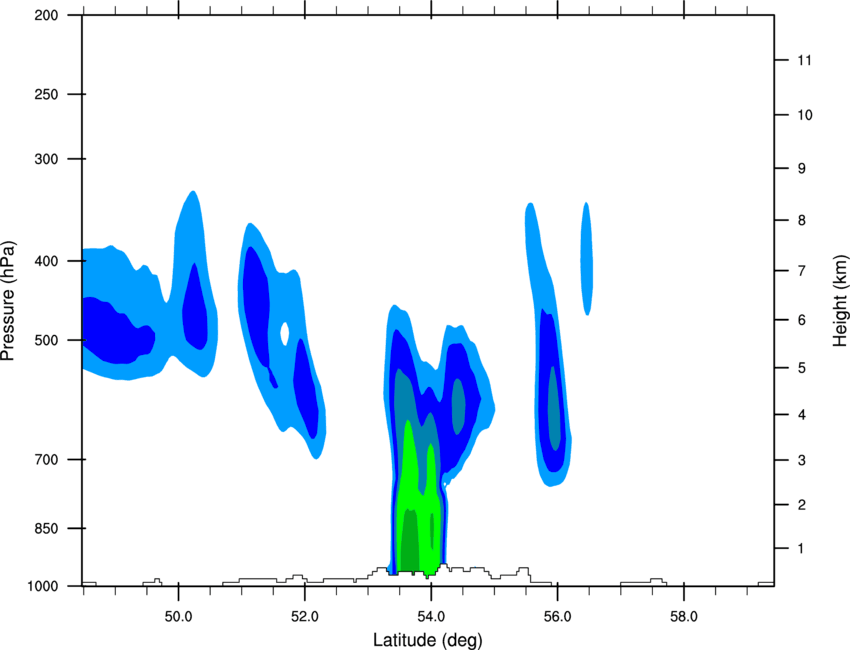
Task: Click the 'Height (km)' axis title
Action: pos(840,301)
